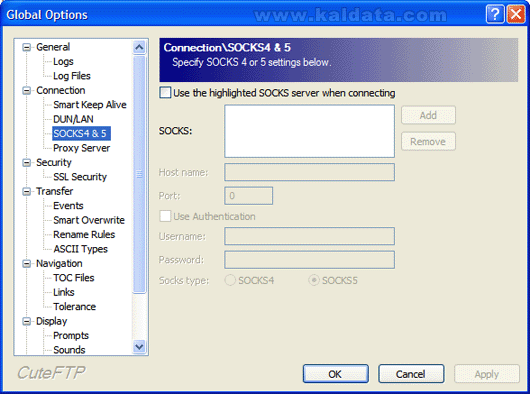
Task: Collapse the Connection tree node
Action: pyautogui.click(x=26, y=91)
